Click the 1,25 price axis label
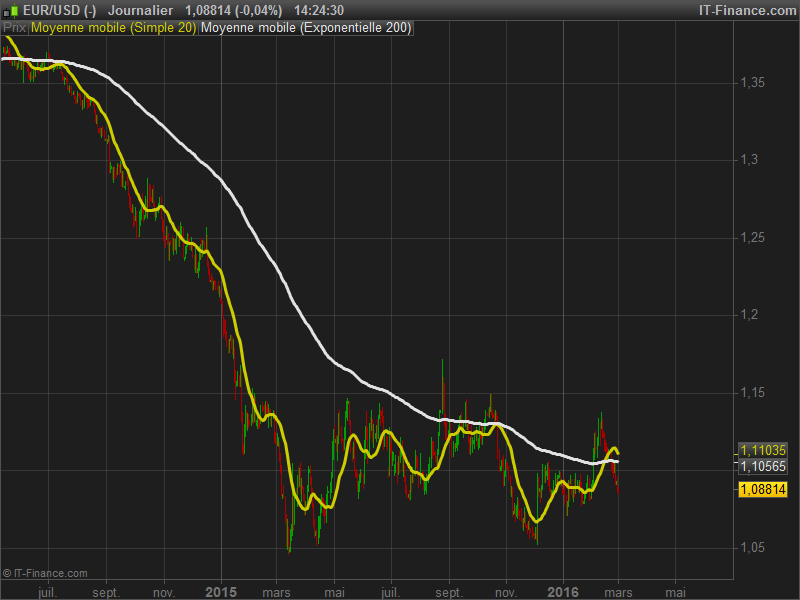 (x=753, y=237)
